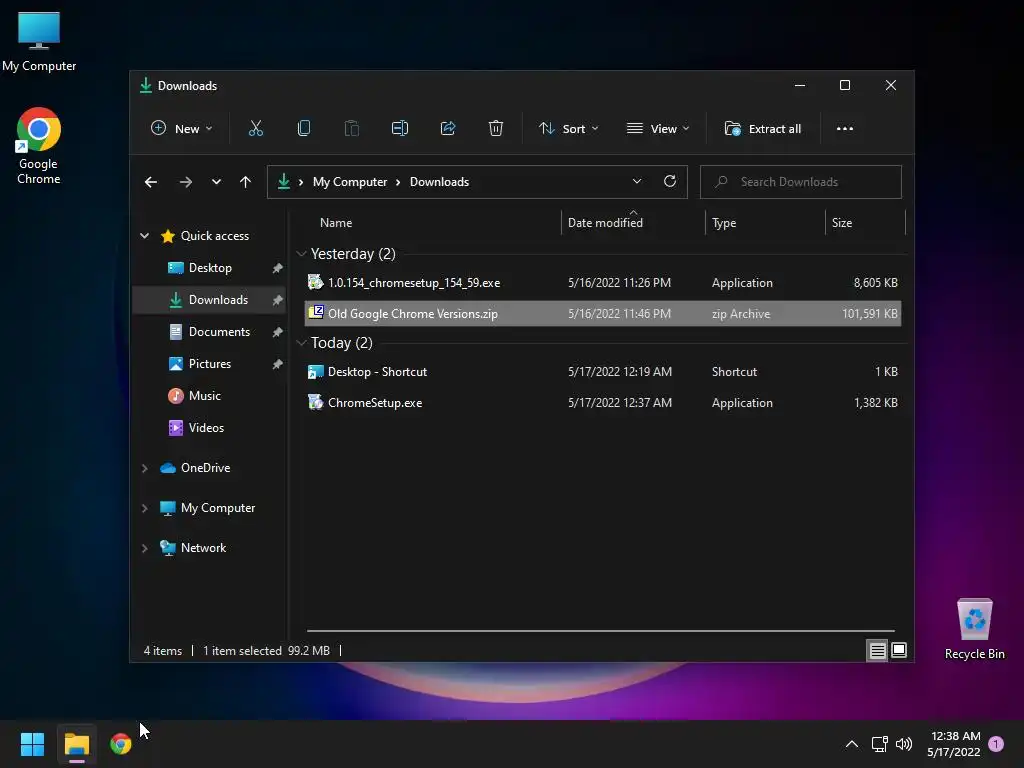Select Downloads in Quick access

(210, 300)
